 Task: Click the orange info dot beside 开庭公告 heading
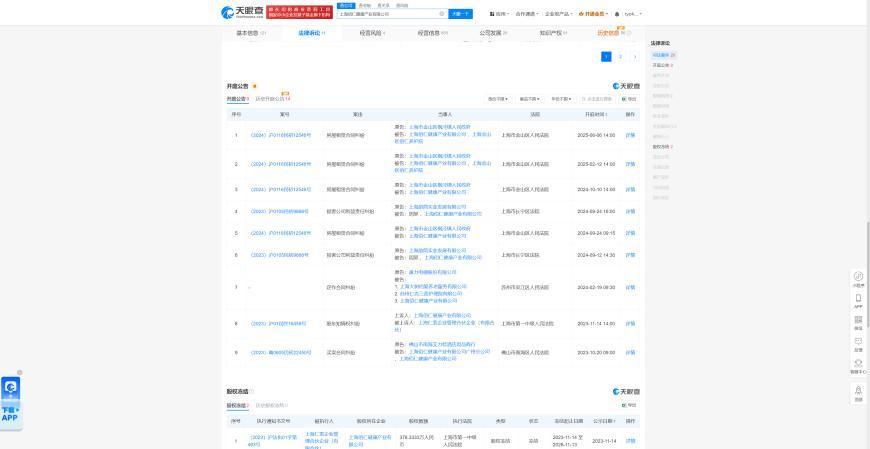pos(255,86)
